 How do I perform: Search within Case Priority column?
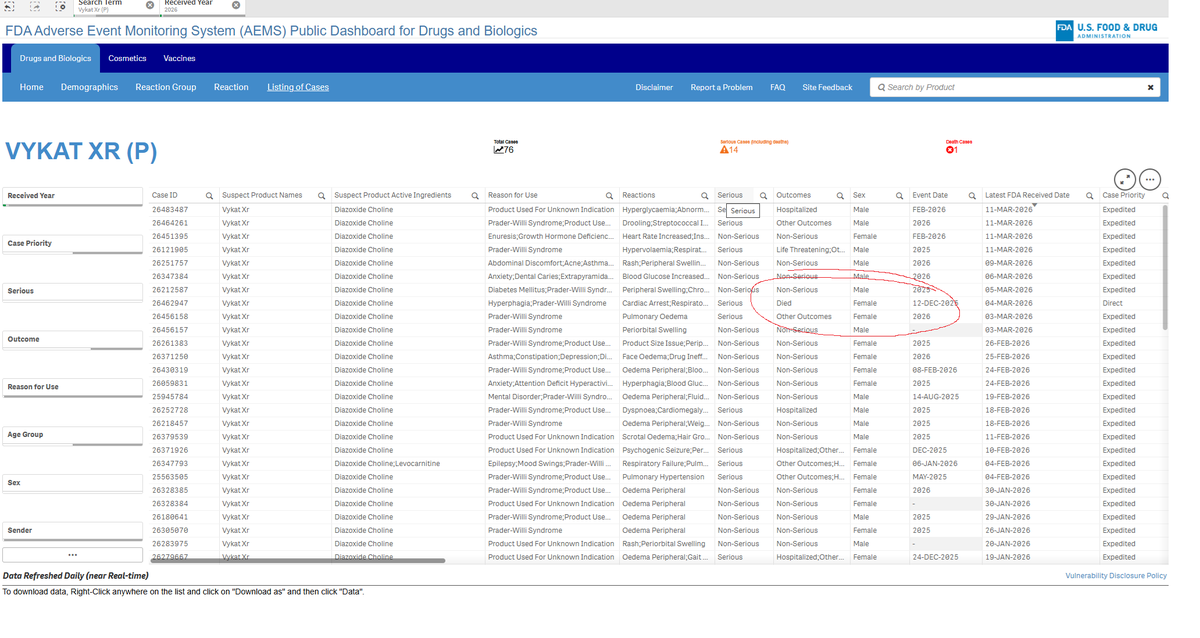[x=1166, y=196]
